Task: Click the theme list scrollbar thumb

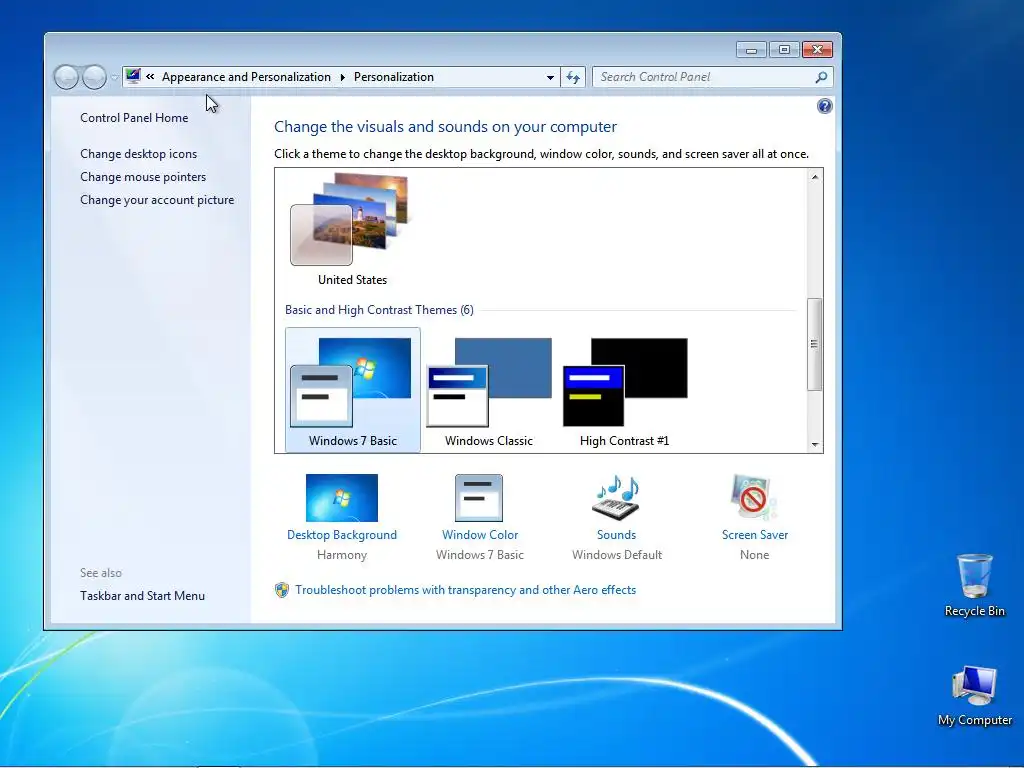Action: coord(814,344)
